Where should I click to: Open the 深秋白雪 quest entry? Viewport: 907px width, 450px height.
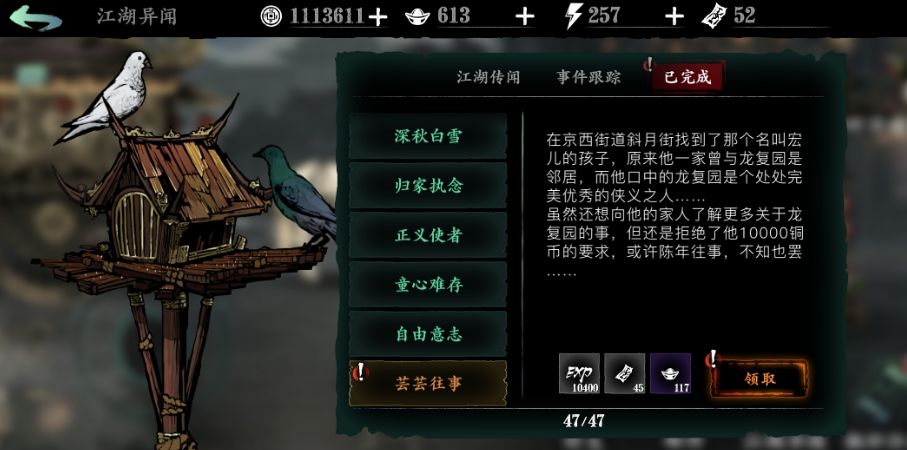428,136
